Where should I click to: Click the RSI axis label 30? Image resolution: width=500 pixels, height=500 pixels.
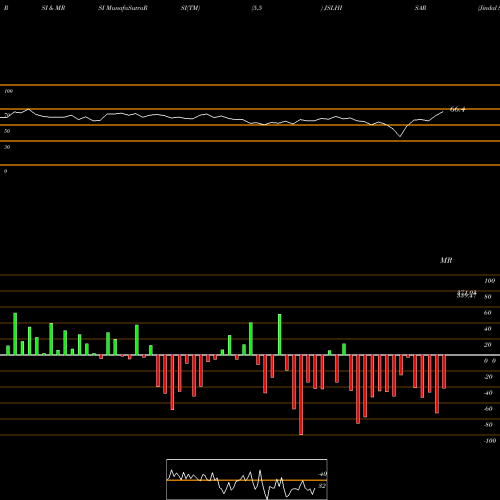point(7,147)
